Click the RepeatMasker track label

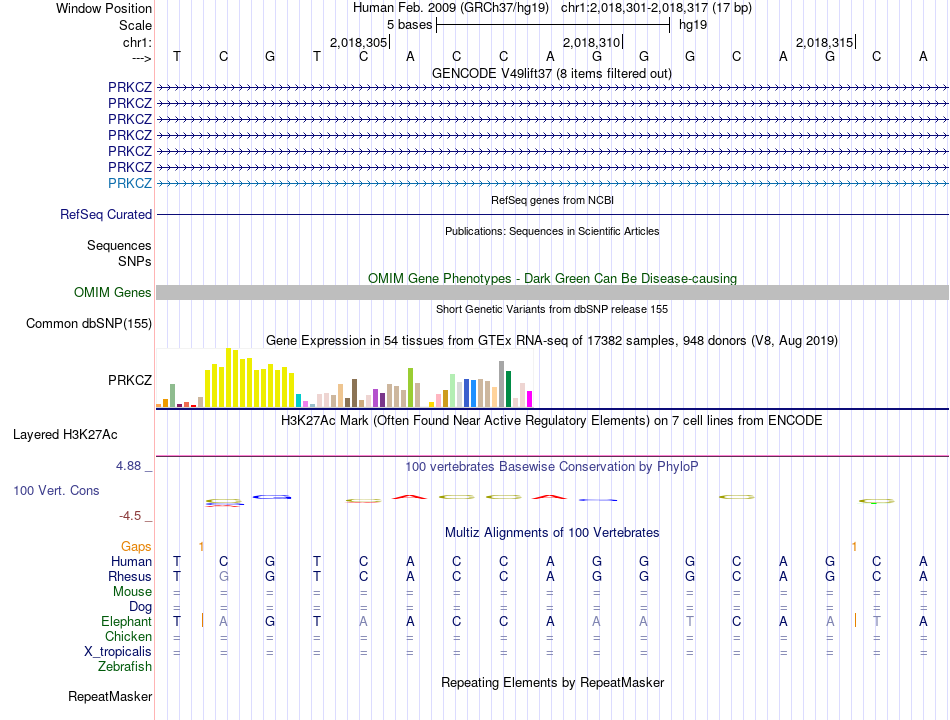110,696
